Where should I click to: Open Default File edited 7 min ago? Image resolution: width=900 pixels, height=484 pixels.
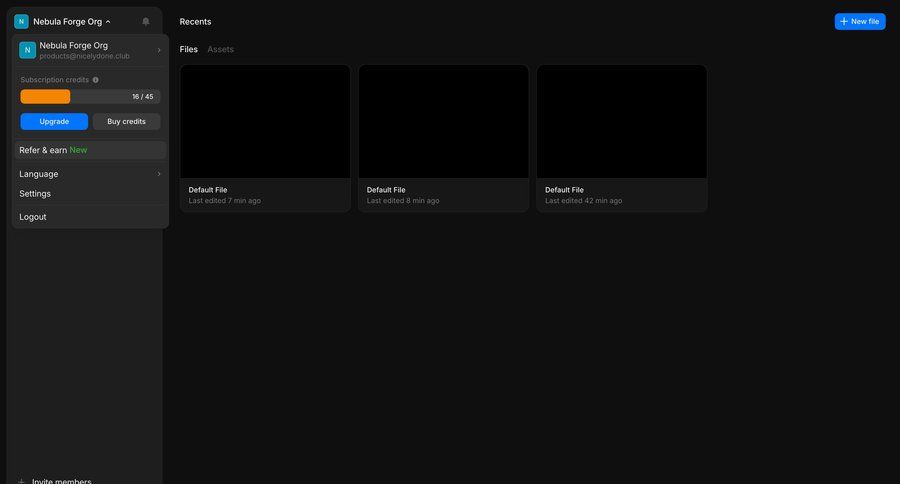(265, 138)
